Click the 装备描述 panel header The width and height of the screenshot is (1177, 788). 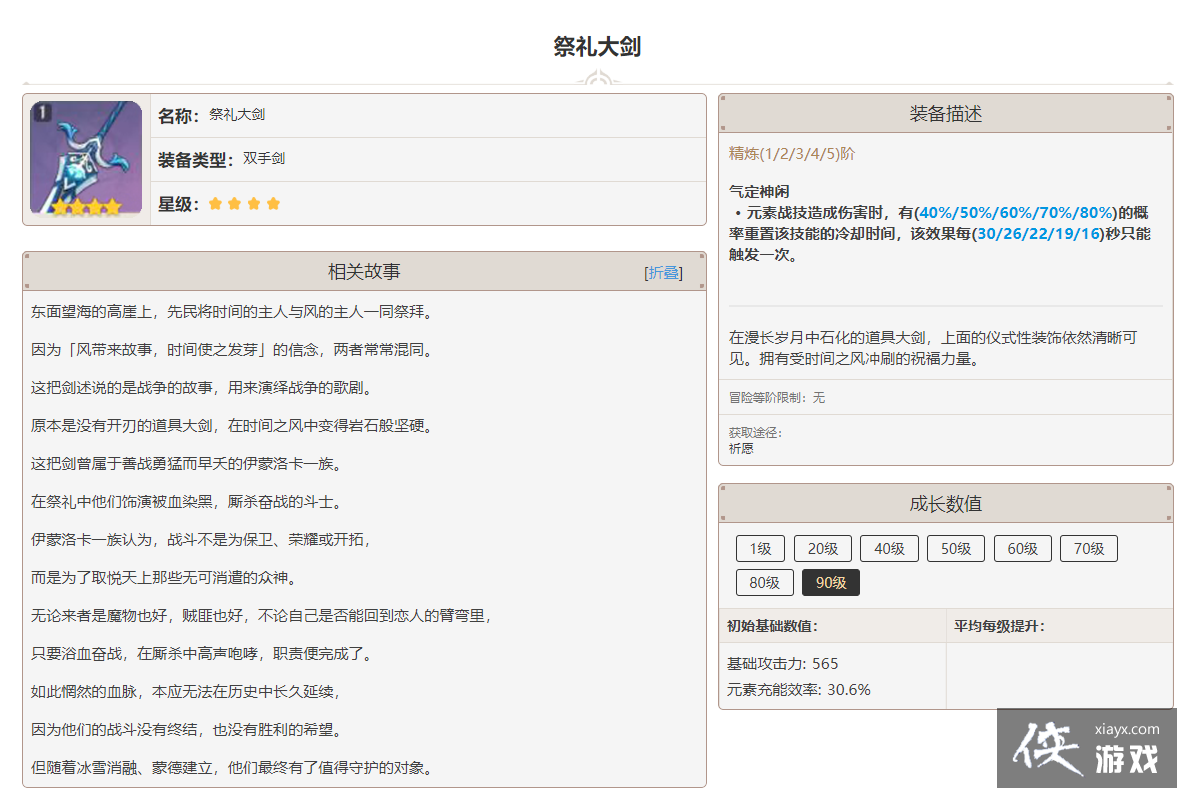[x=945, y=114]
